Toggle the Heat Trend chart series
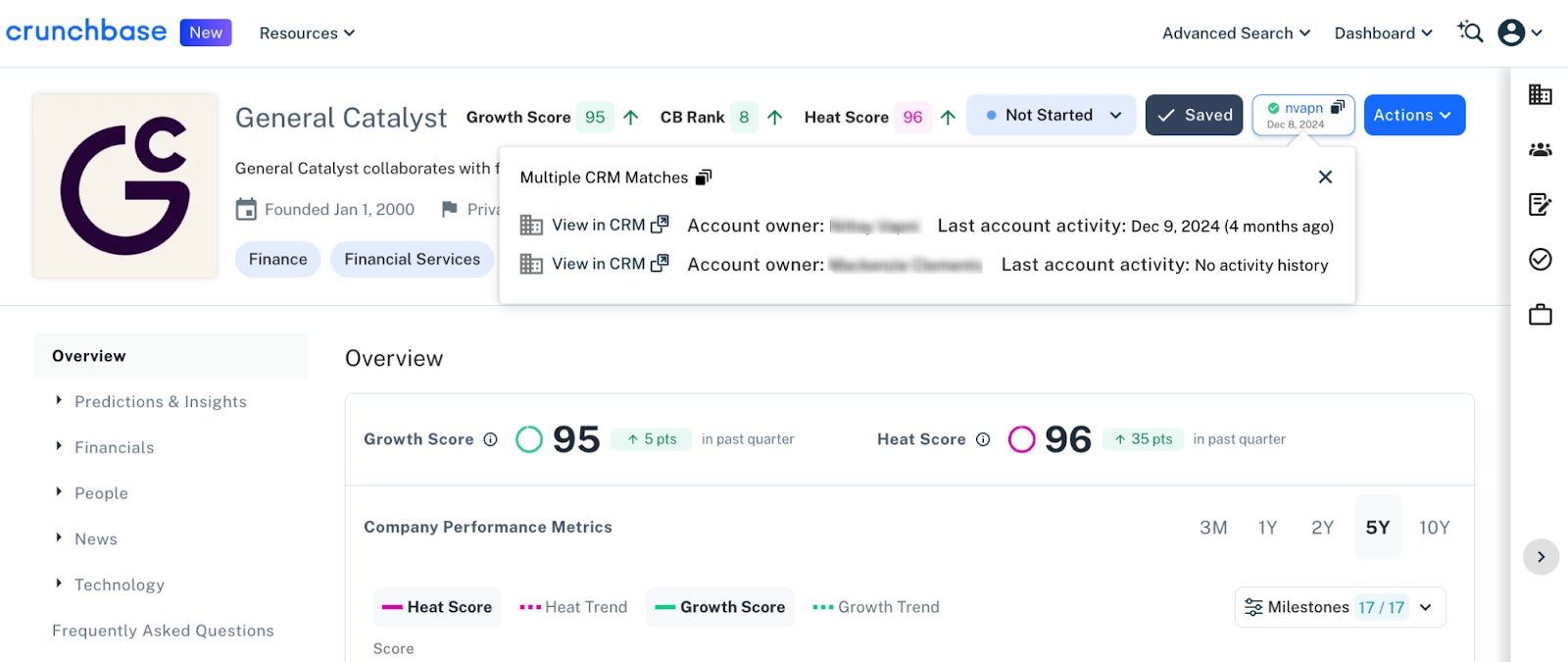This screenshot has width=1568, height=662. (x=573, y=607)
